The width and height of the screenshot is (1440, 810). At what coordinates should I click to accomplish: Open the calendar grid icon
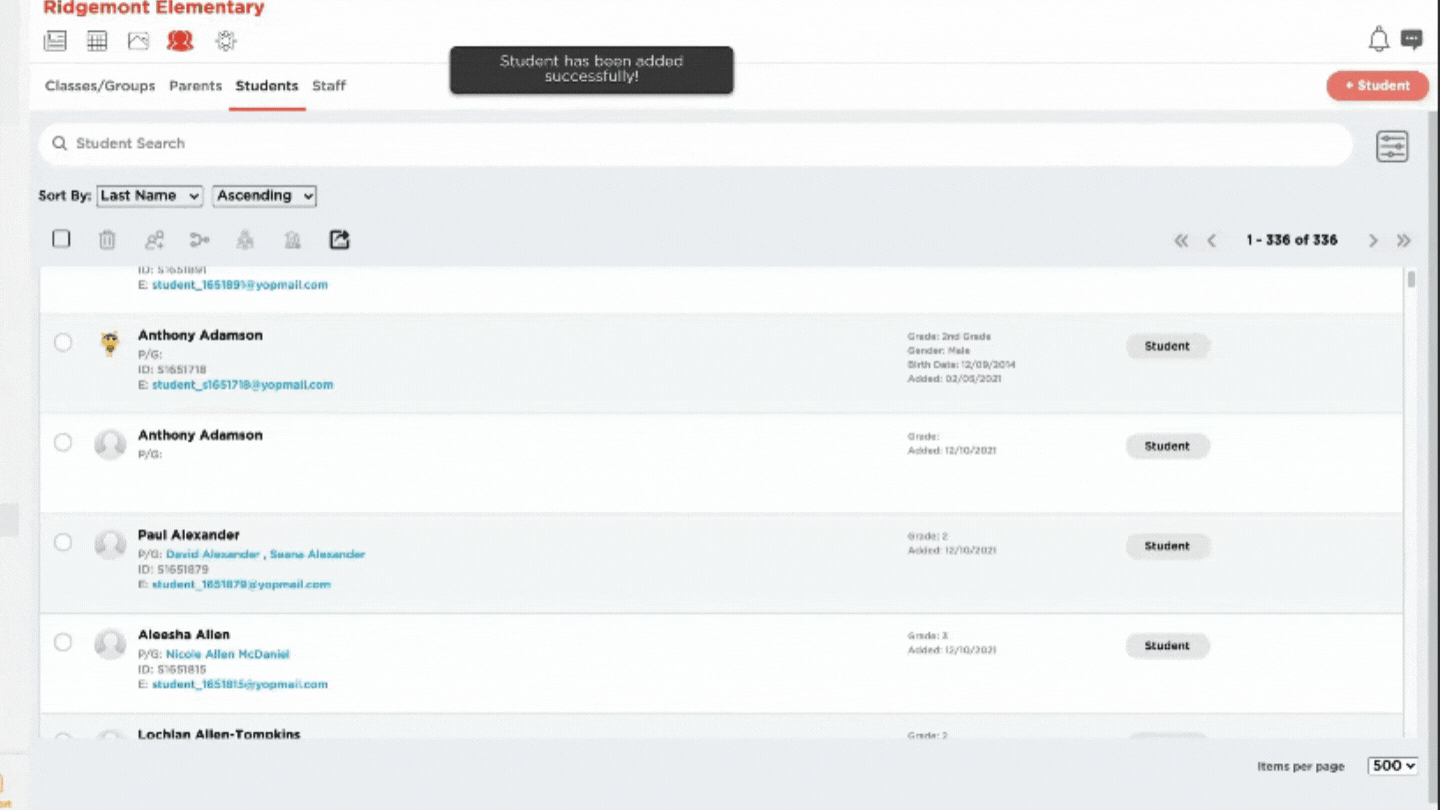point(97,41)
